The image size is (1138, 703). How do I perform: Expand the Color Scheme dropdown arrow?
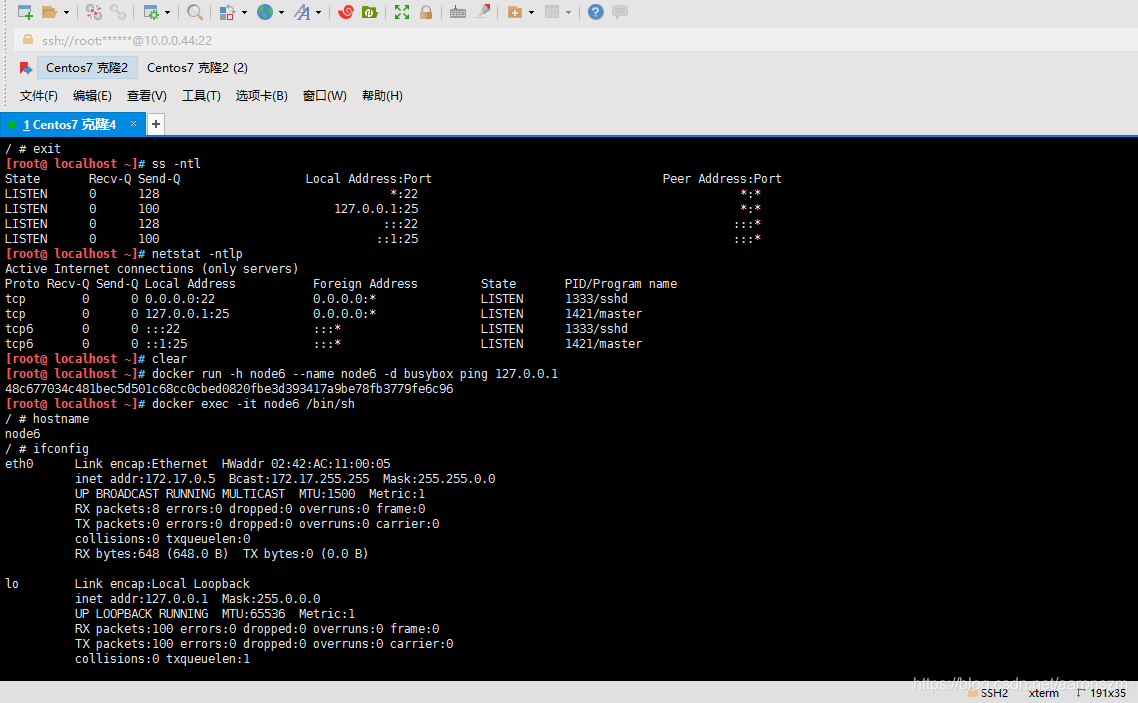pos(244,12)
